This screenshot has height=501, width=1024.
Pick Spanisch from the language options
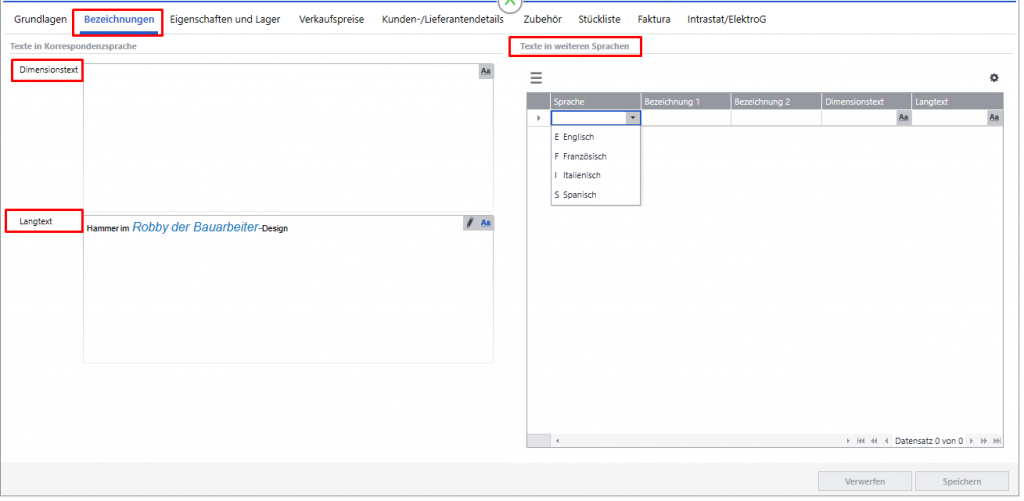click(579, 195)
